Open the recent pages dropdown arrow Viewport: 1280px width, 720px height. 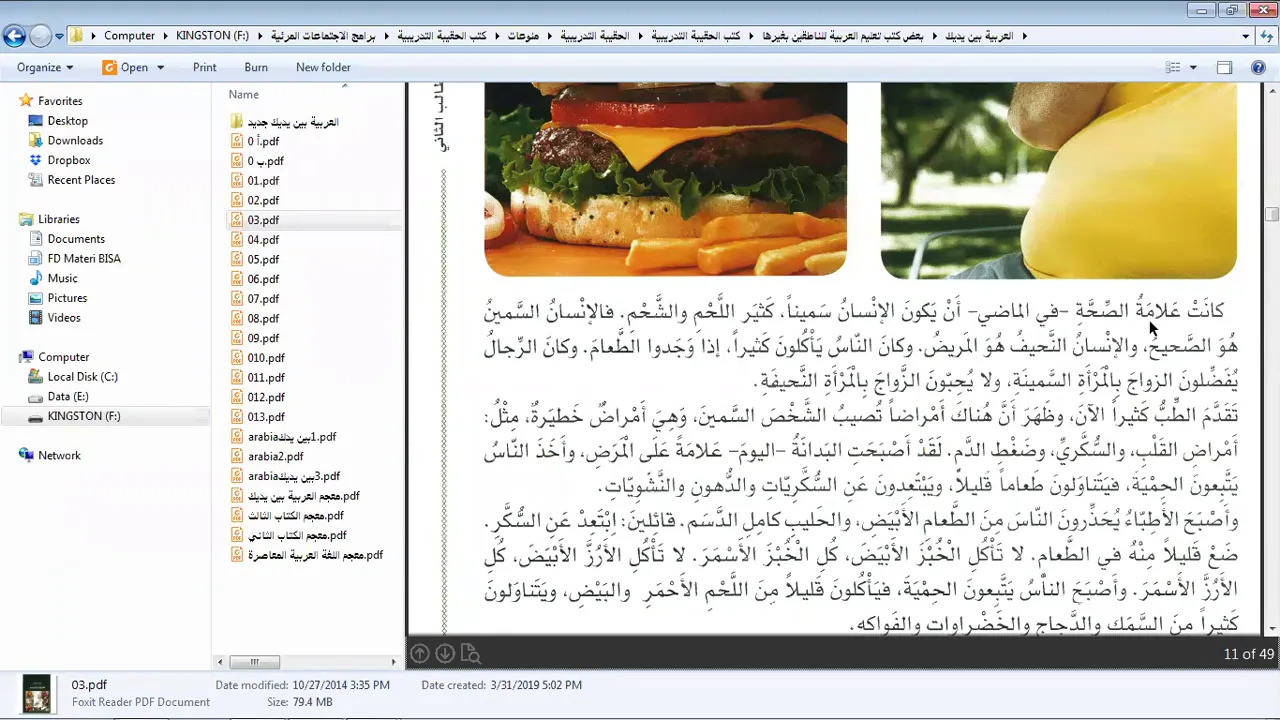[59, 36]
